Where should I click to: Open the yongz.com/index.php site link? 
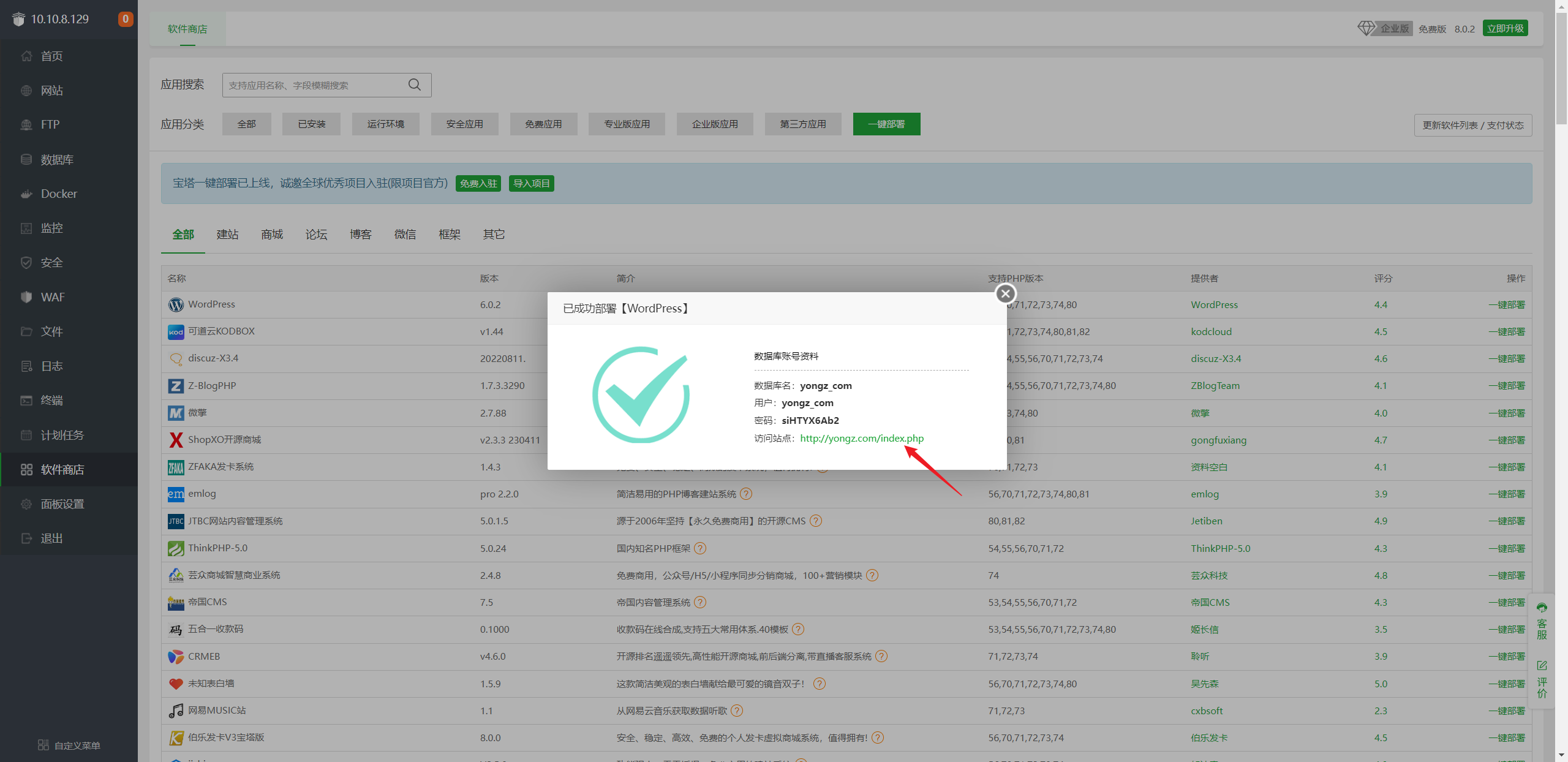862,439
